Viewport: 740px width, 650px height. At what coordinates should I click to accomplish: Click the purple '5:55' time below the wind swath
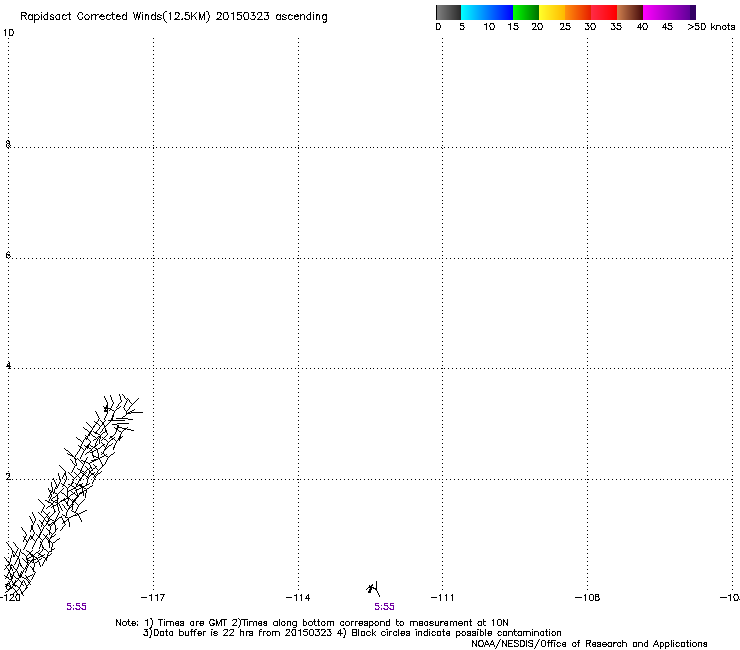76,607
